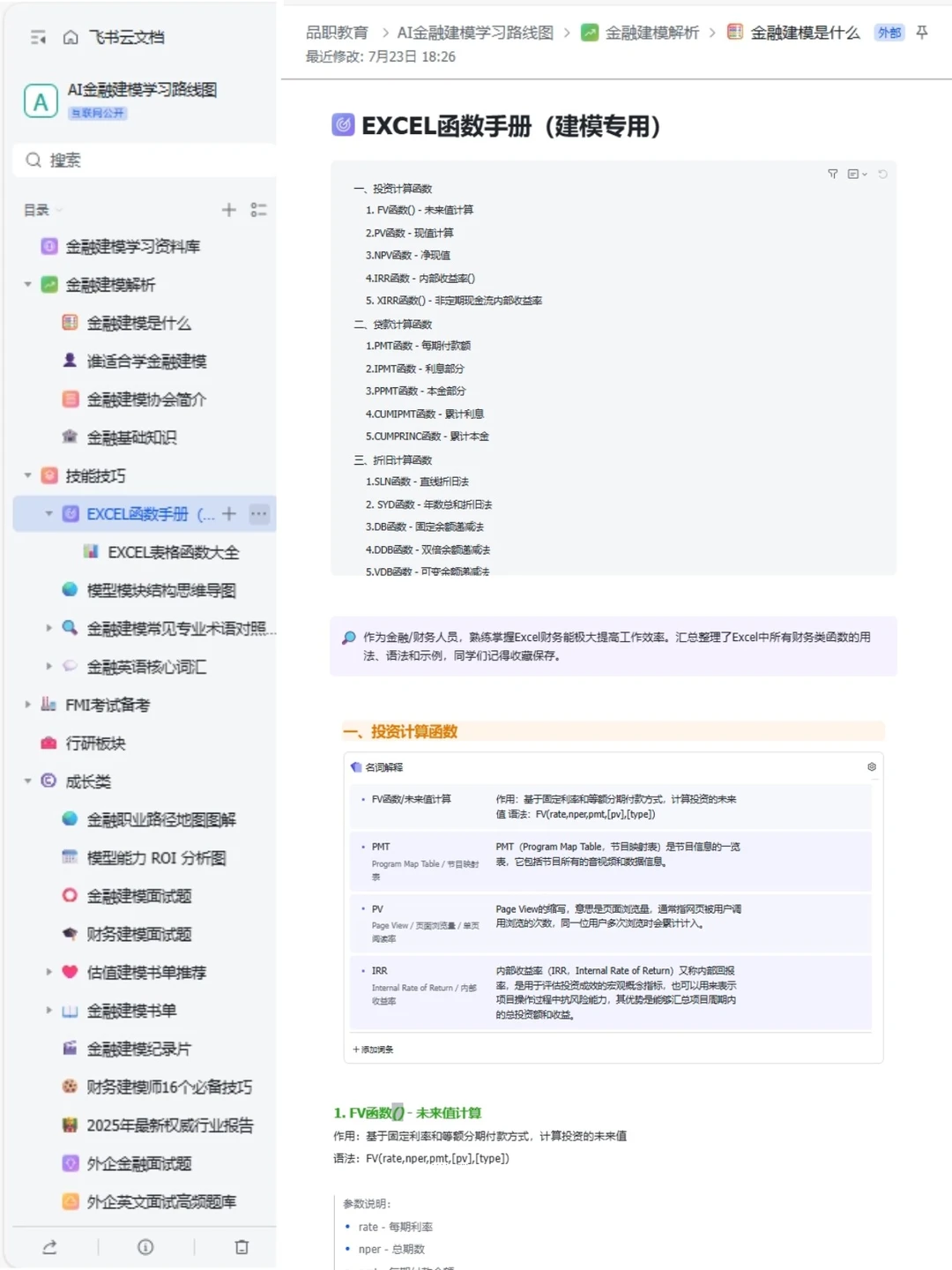Jump to 3.NPV函数 - 净现值 entry
Screen dimensions: 952x1270
408,255
